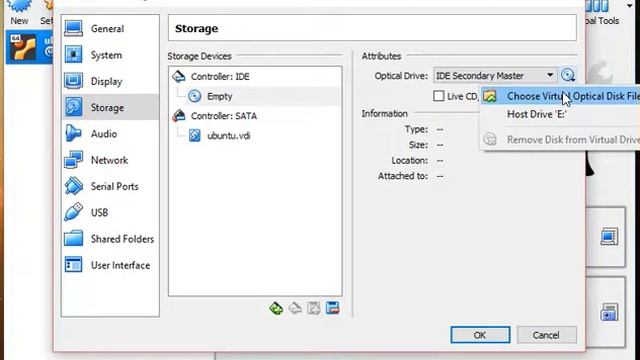Viewport: 640px width, 360px height.
Task: Click the Remove Disk menu icon
Action: 490,140
